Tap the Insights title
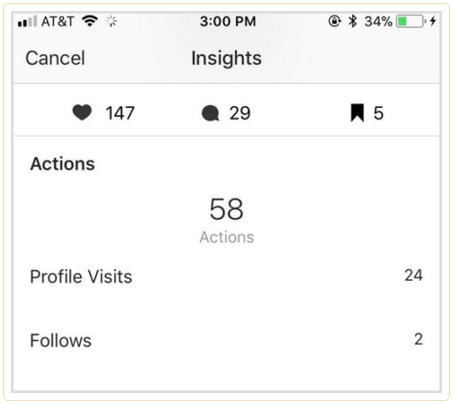 pyautogui.click(x=226, y=59)
